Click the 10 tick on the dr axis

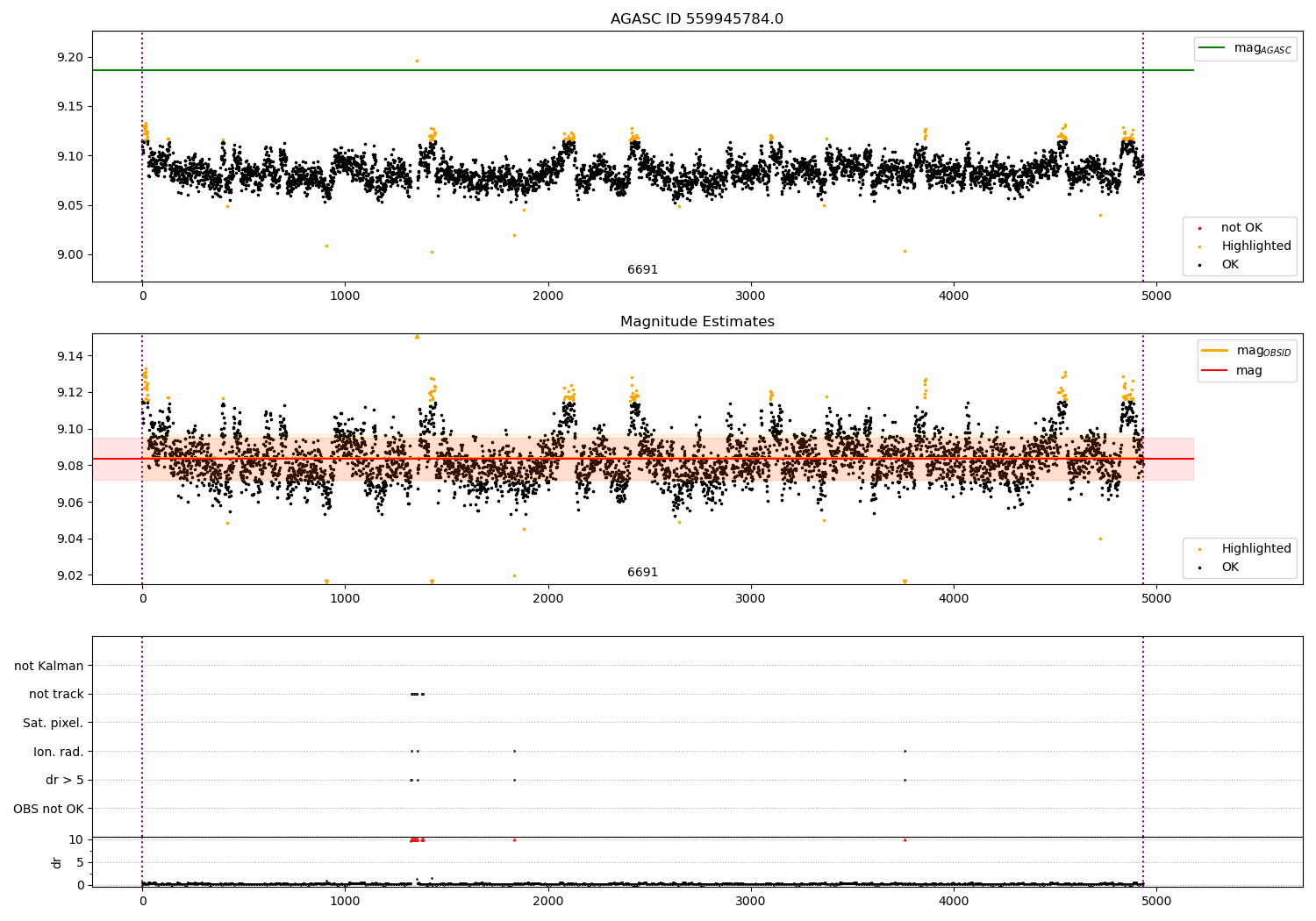click(x=76, y=839)
